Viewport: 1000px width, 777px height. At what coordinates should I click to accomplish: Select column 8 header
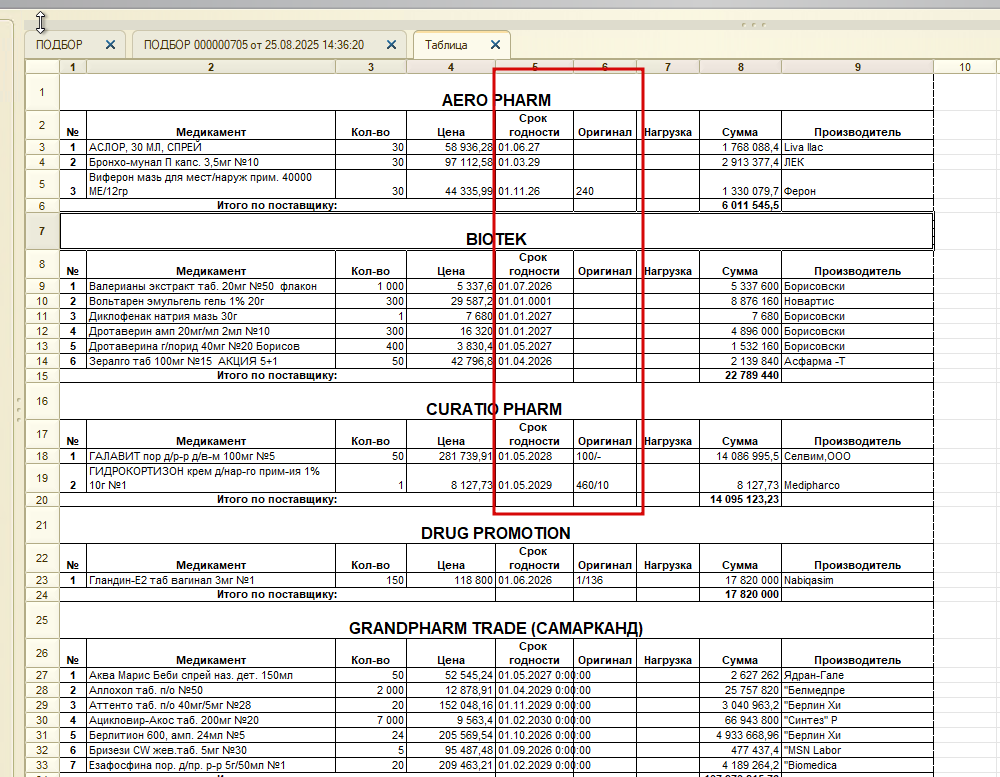[x=740, y=67]
